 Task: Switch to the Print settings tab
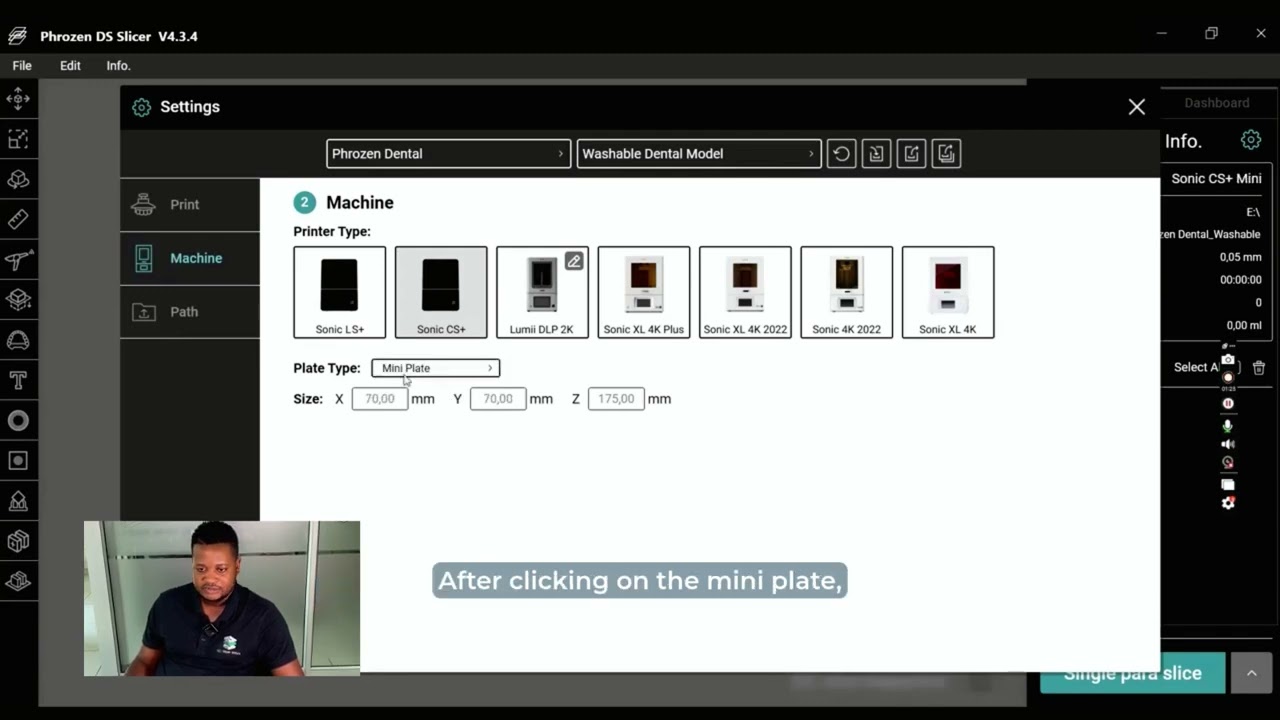tap(190, 205)
